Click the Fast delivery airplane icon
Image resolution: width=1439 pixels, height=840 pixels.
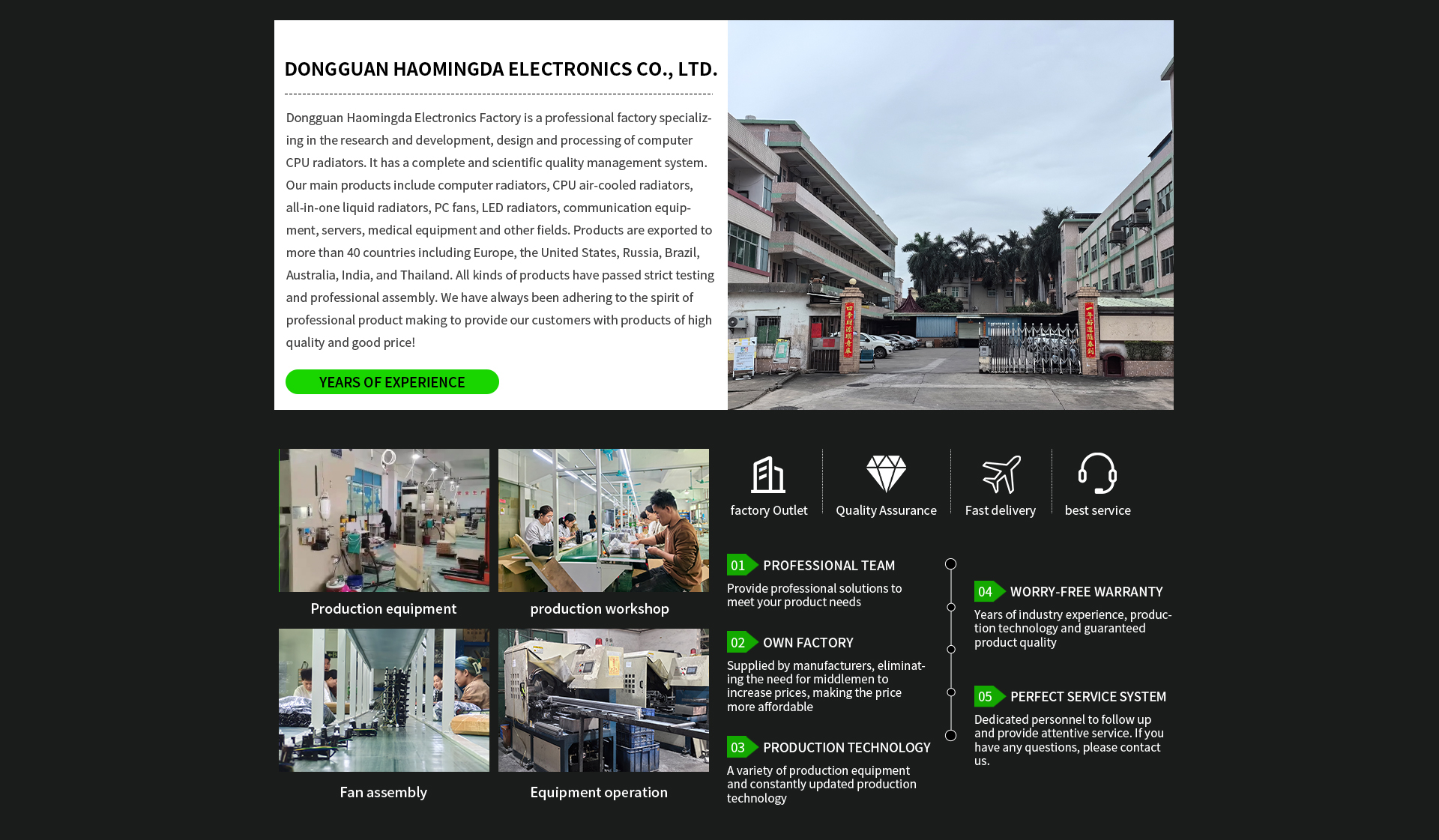tap(1001, 474)
